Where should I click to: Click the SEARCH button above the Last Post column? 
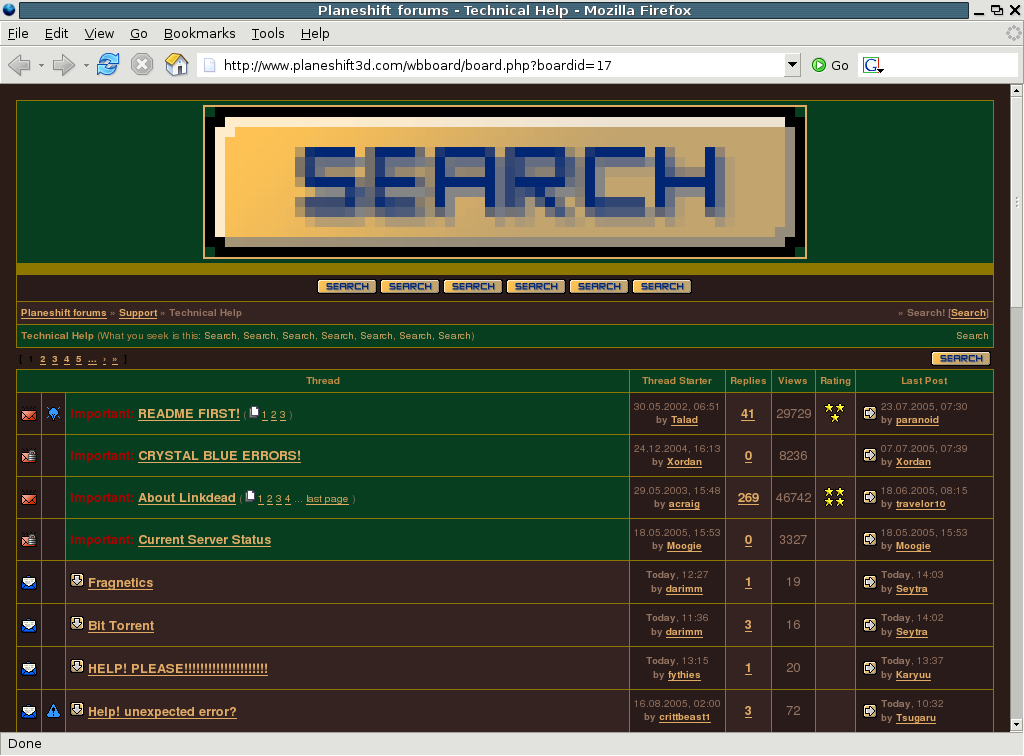[x=961, y=358]
